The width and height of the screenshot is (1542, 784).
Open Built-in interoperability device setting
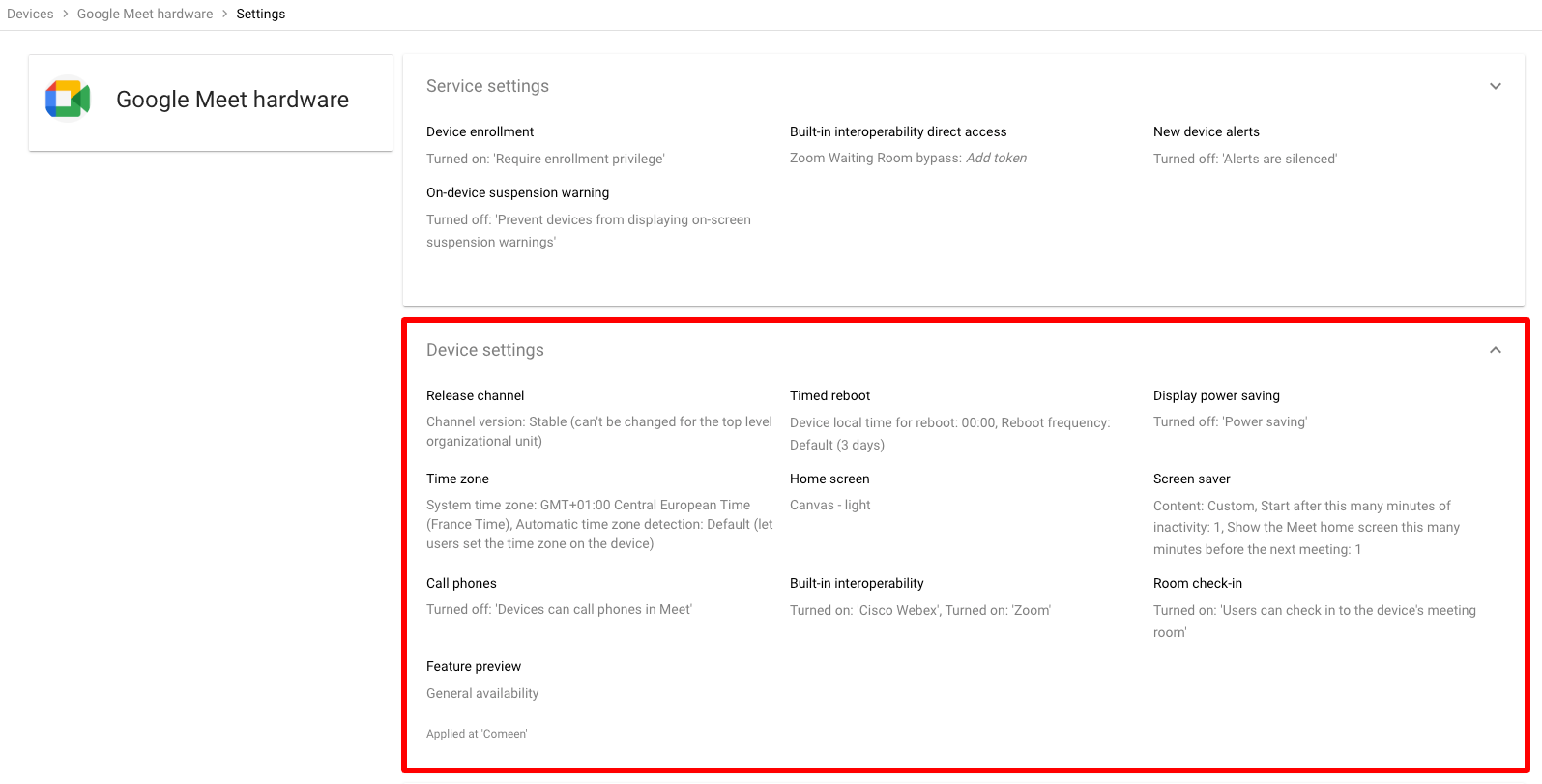point(857,583)
